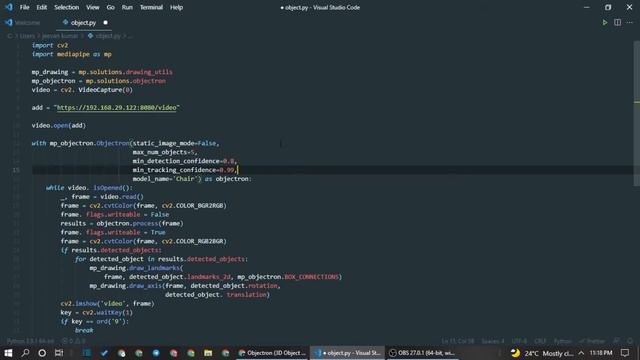This screenshot has width=640, height=360.
Task: Split the editor to the right
Action: pos(618,22)
